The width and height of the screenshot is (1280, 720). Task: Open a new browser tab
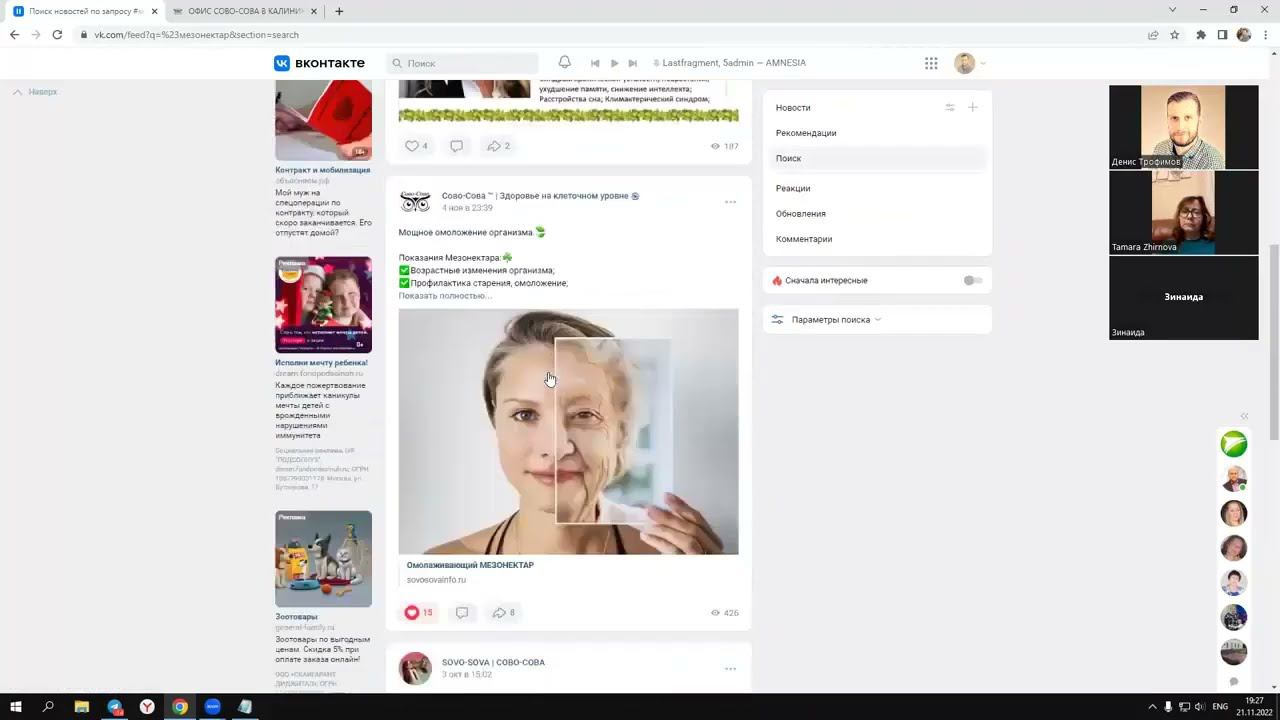(x=339, y=11)
